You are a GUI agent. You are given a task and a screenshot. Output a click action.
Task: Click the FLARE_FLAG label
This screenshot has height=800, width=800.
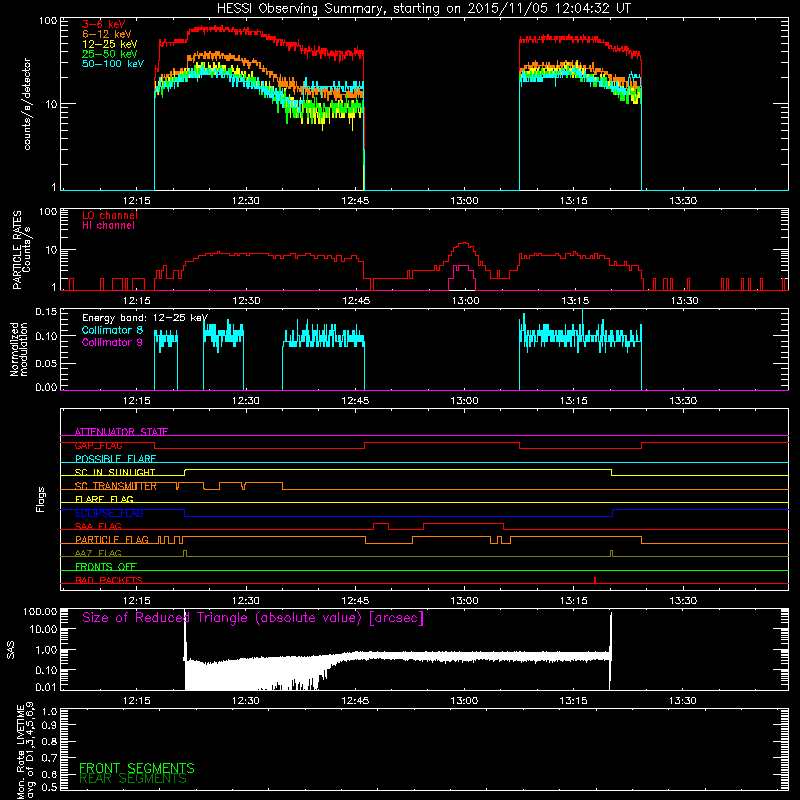coord(104,499)
